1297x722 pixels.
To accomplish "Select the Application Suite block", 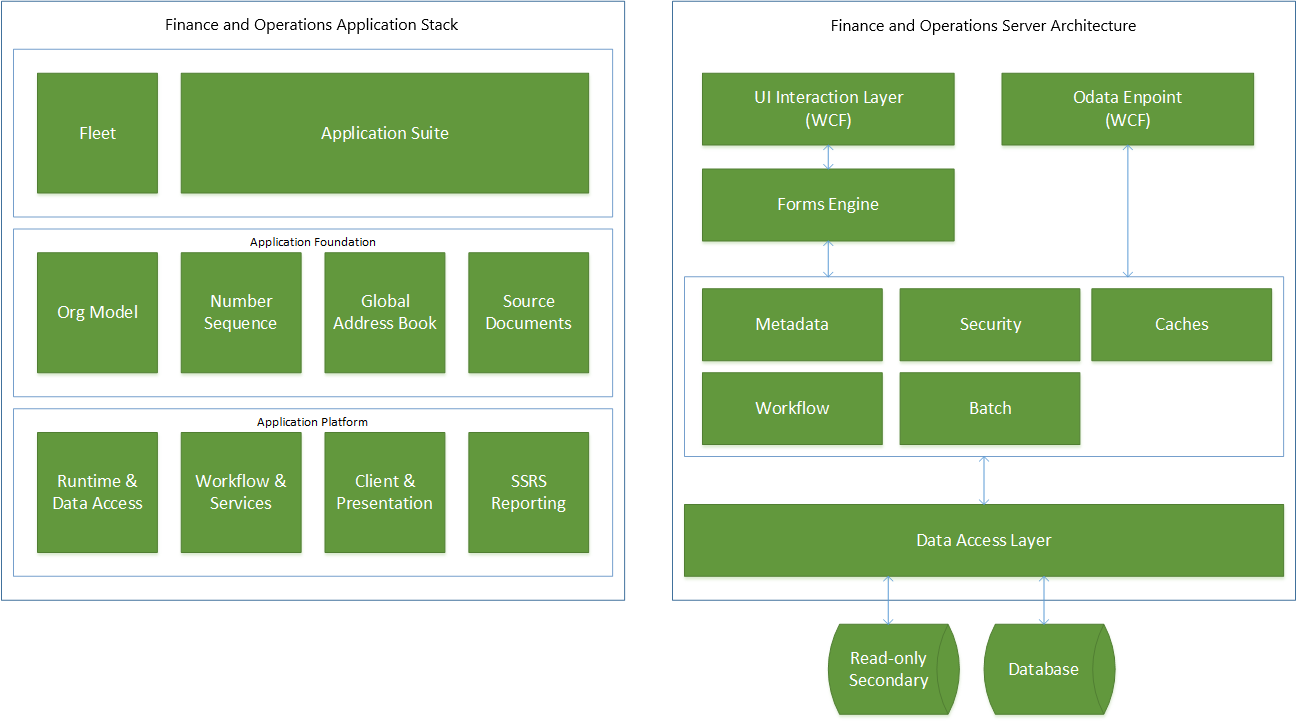I will (384, 133).
